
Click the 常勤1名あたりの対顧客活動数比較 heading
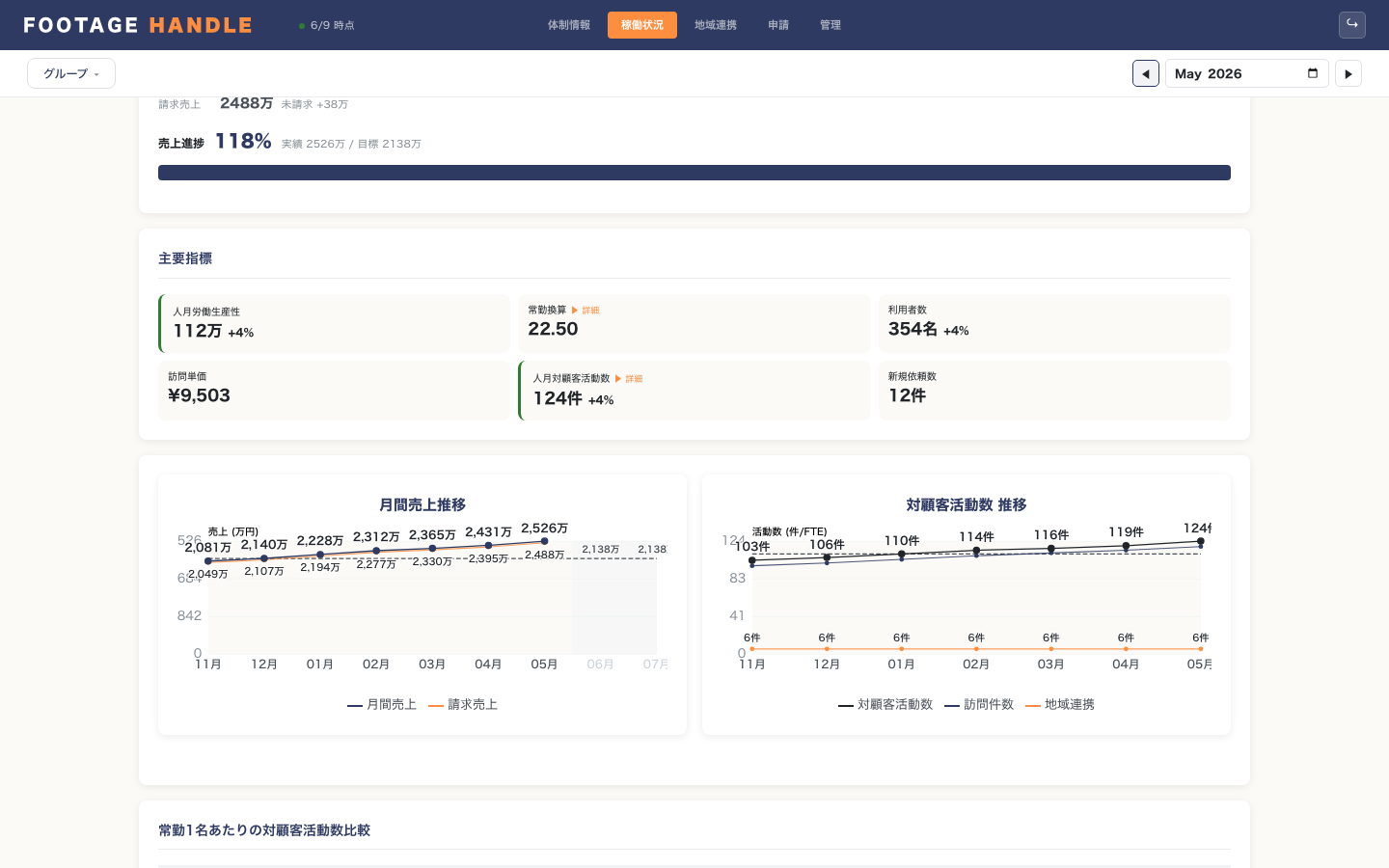(264, 830)
